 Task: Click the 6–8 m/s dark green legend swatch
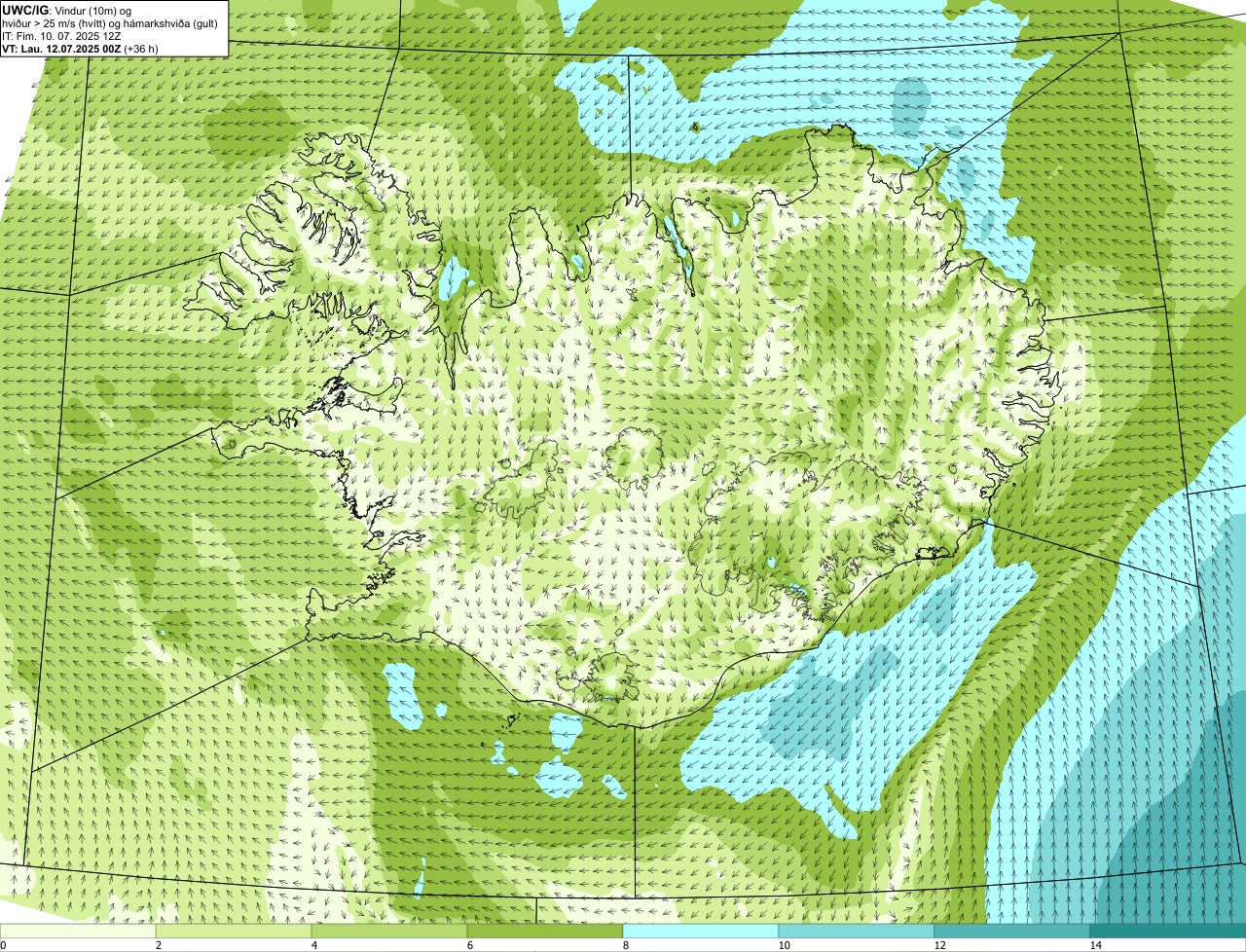point(545,931)
